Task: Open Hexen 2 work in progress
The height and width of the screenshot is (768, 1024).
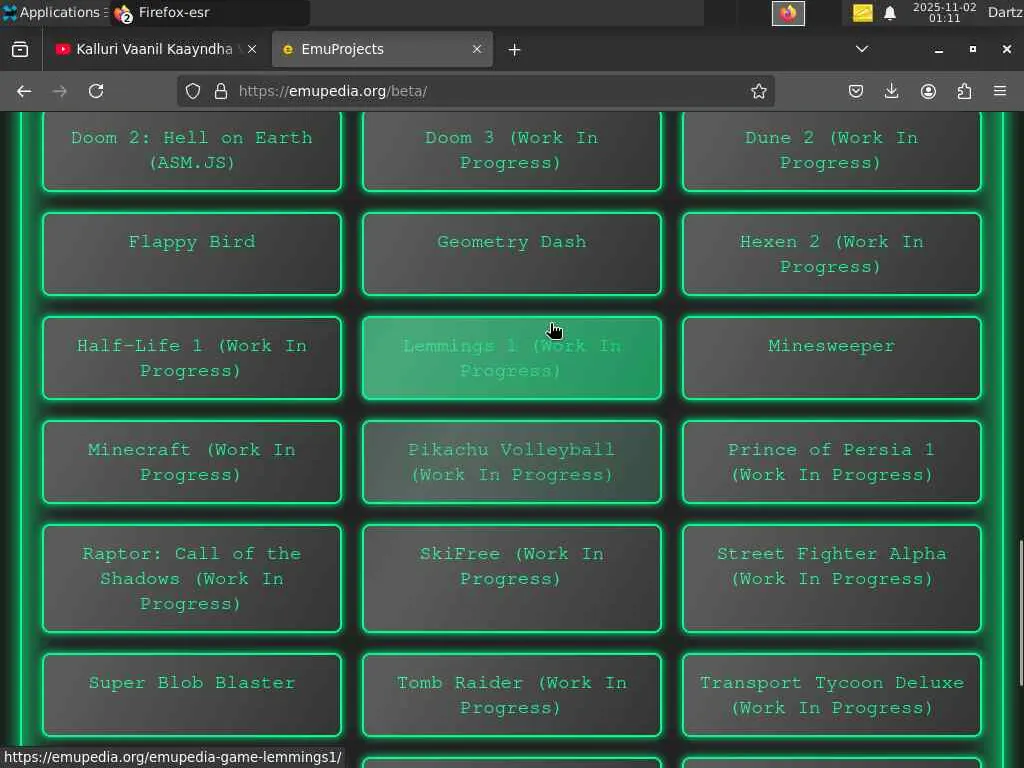Action: coord(831,254)
